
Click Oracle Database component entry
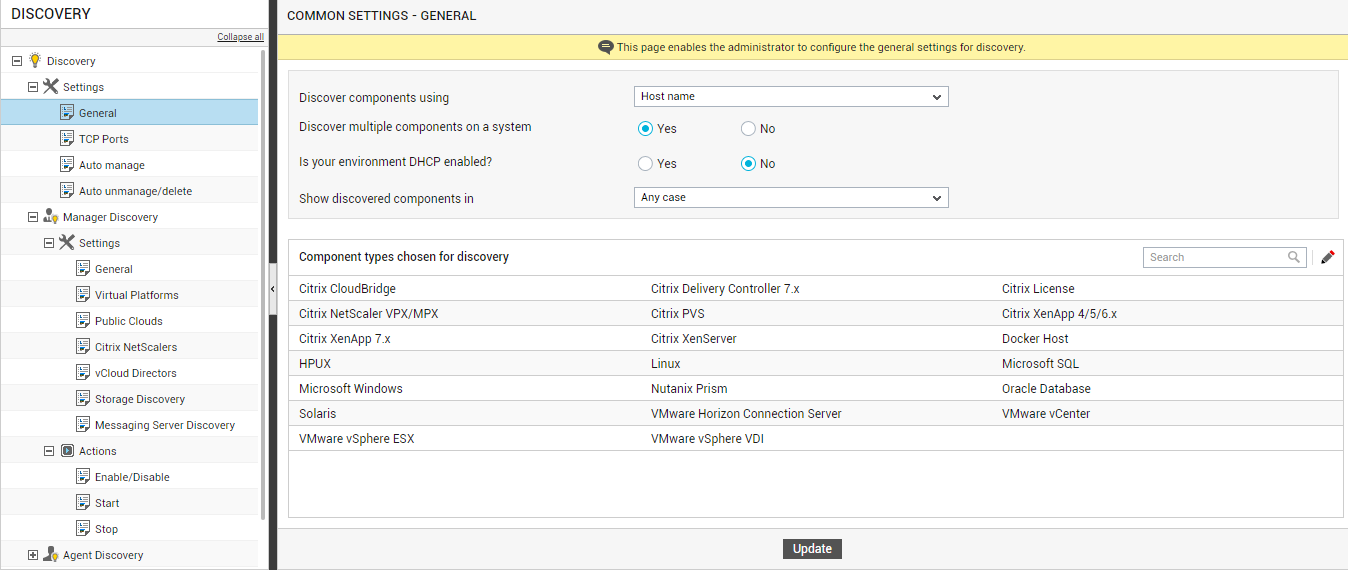[x=1046, y=389]
